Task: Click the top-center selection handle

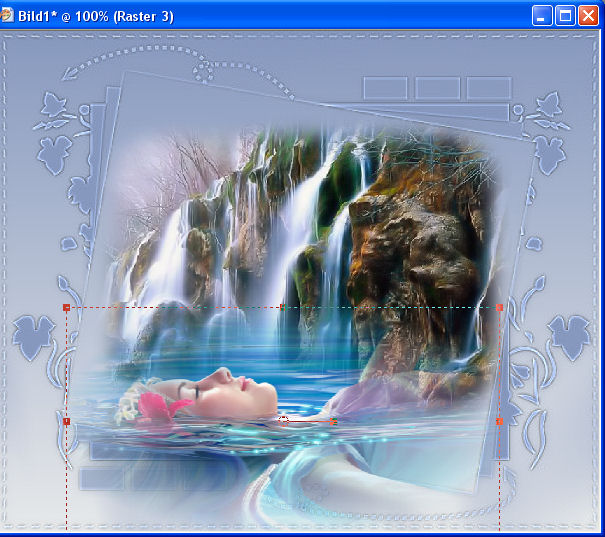Action: pos(282,307)
